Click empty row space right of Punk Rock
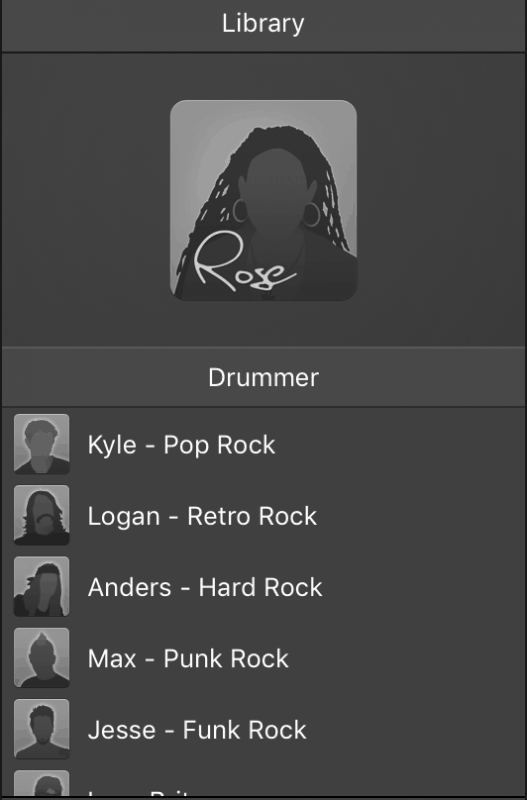Image resolution: width=527 pixels, height=800 pixels. coord(406,658)
